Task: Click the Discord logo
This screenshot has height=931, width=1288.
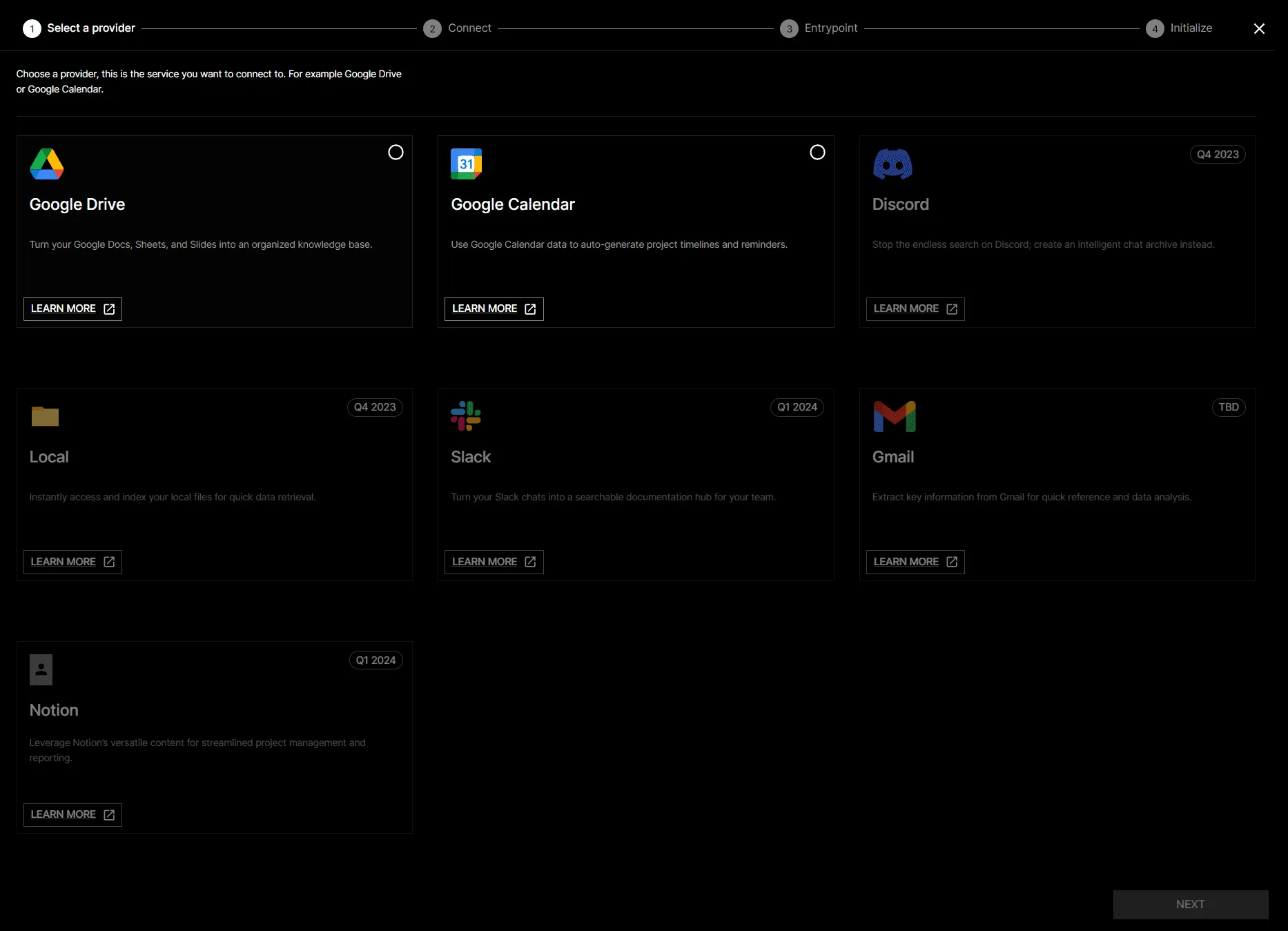Action: 892,164
